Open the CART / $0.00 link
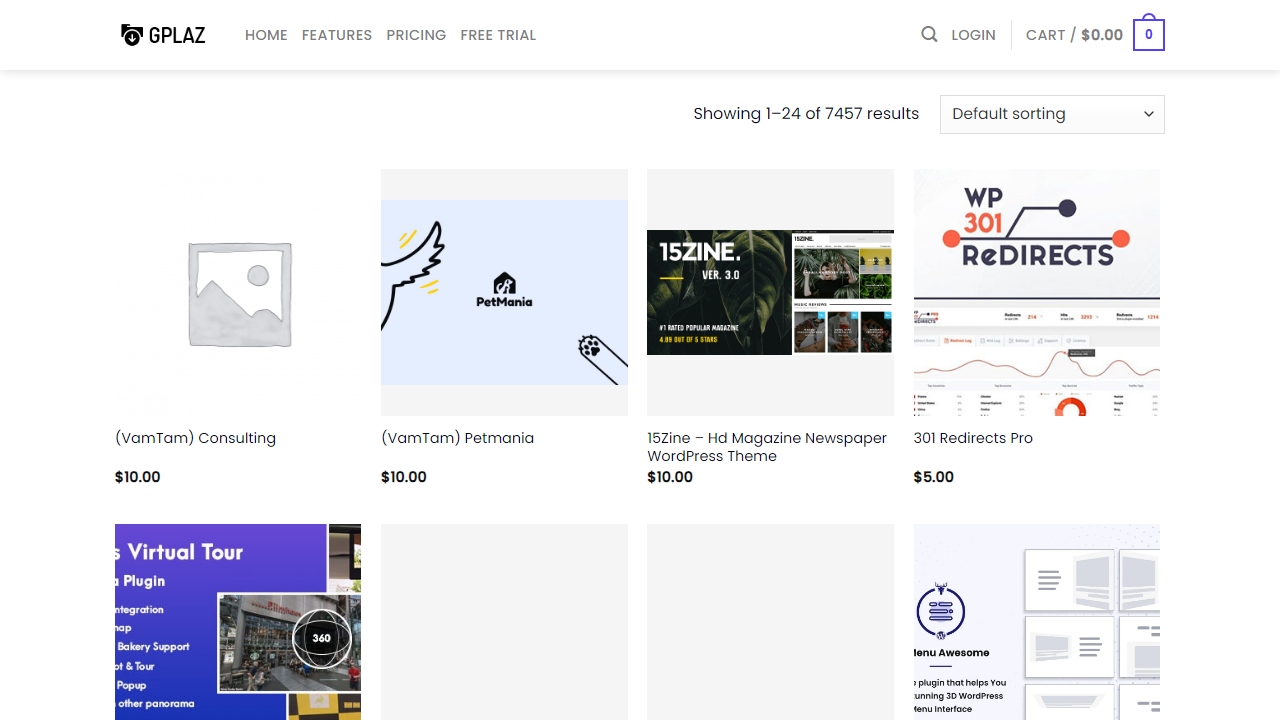Image resolution: width=1280 pixels, height=720 pixels. pyautogui.click(x=1074, y=35)
